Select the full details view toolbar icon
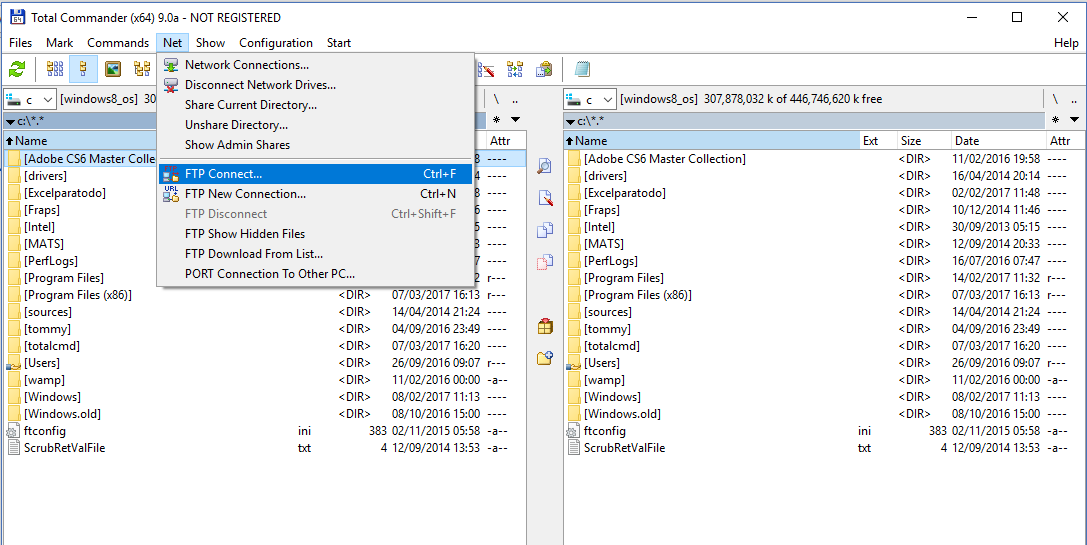Image resolution: width=1087 pixels, height=545 pixels. click(83, 69)
